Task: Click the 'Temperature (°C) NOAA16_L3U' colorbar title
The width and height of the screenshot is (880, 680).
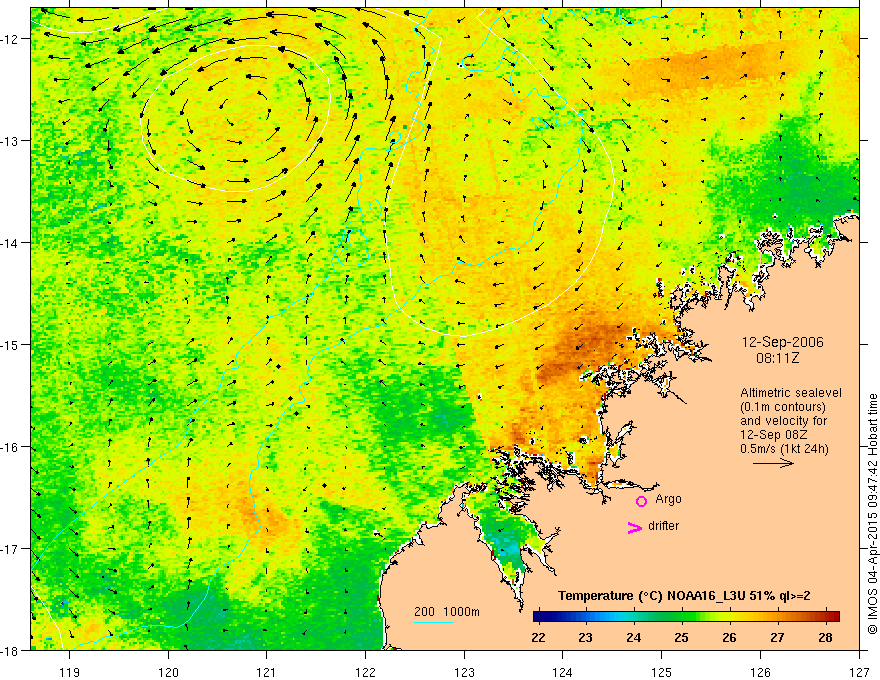Action: coord(651,596)
